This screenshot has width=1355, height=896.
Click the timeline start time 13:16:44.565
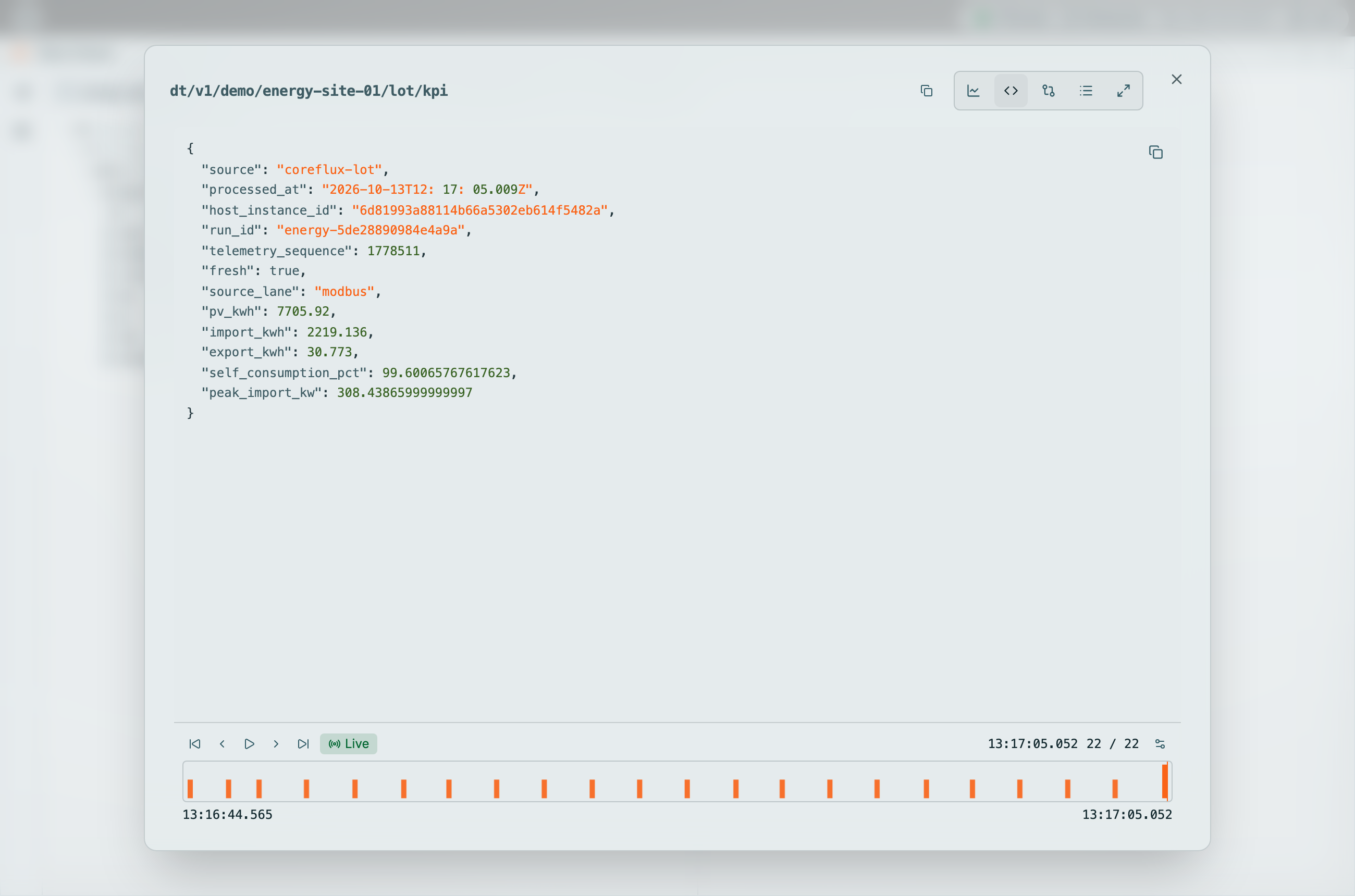pyautogui.click(x=228, y=814)
